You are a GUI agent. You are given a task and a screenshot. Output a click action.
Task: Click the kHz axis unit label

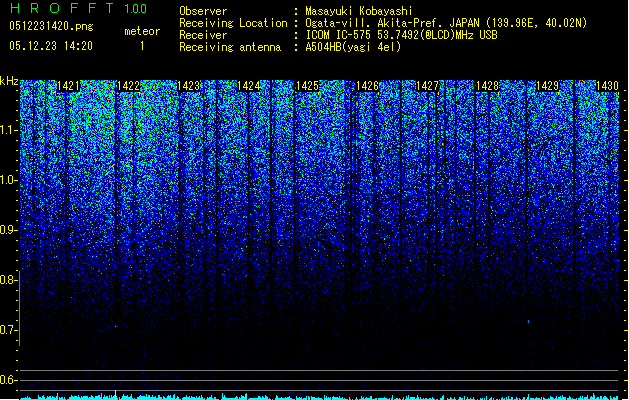[9, 81]
